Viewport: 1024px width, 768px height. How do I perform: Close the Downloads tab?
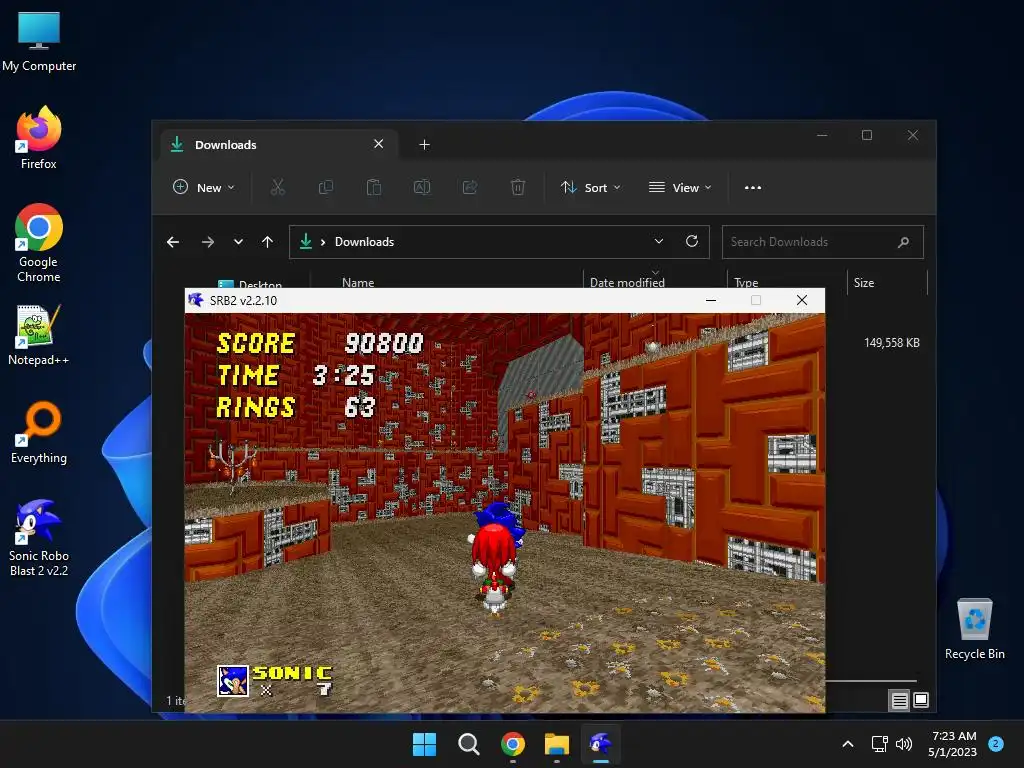pyautogui.click(x=379, y=144)
